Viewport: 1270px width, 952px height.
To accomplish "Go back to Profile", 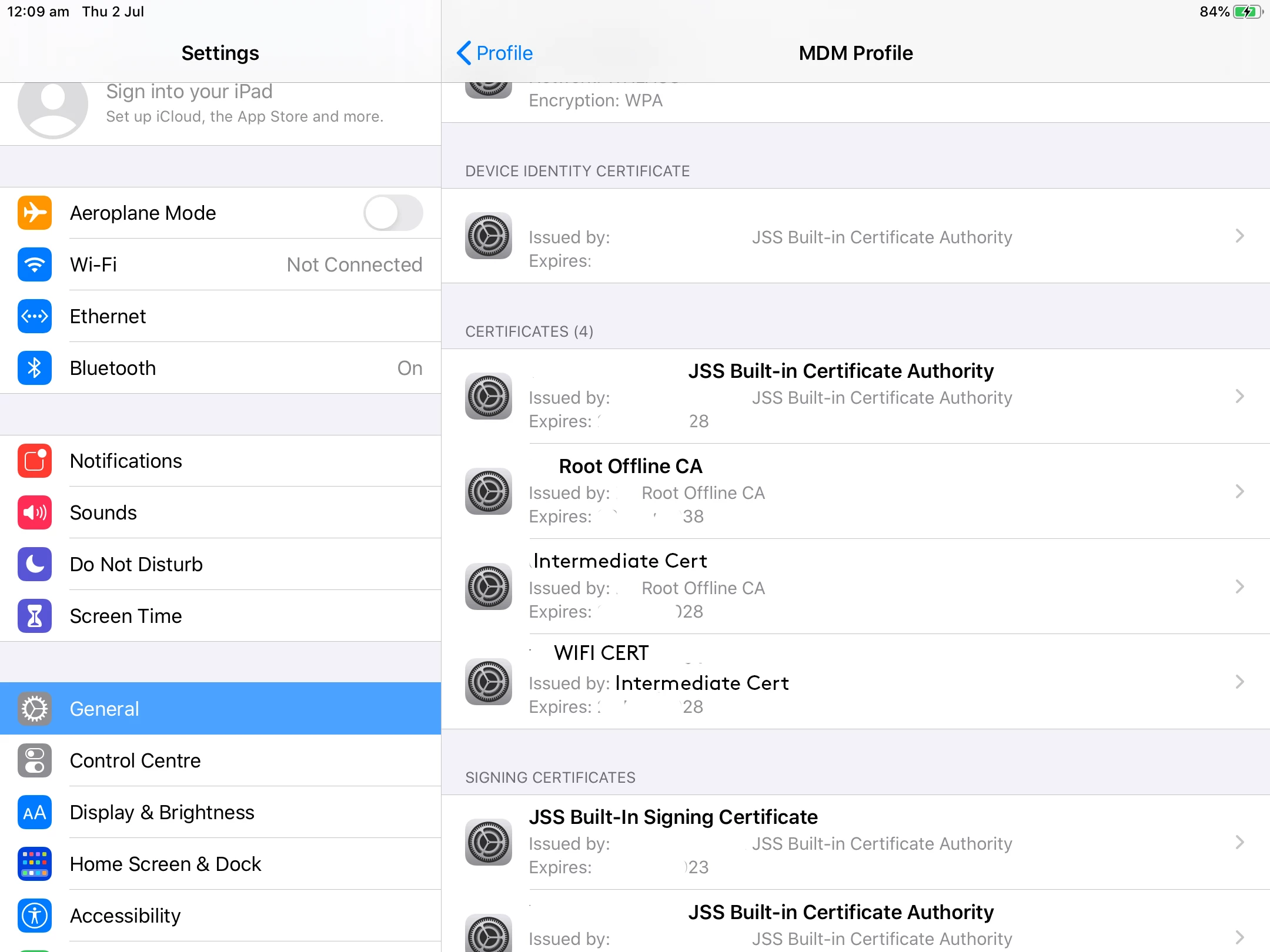I will click(x=494, y=53).
